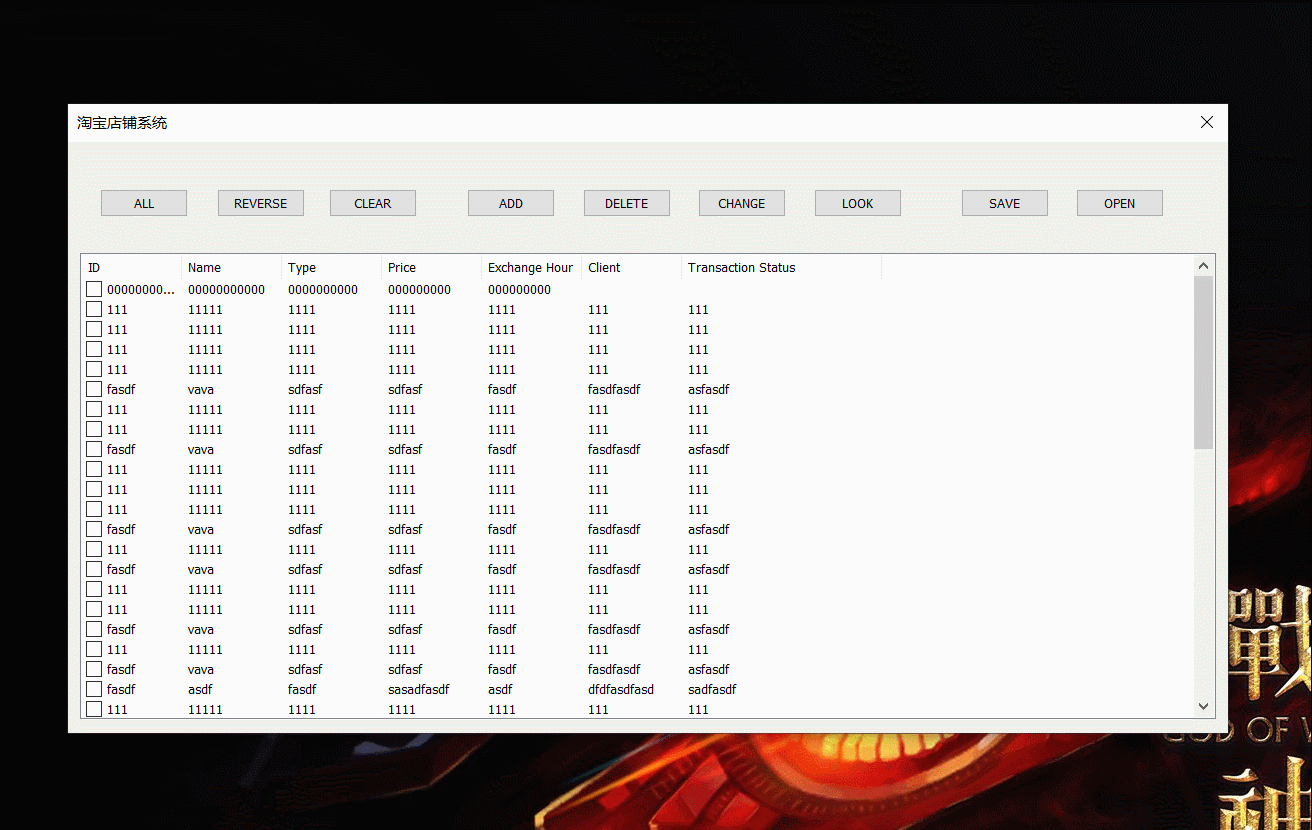1312x830 pixels.
Task: Check the row containing sasadfasdf
Action: pos(94,689)
